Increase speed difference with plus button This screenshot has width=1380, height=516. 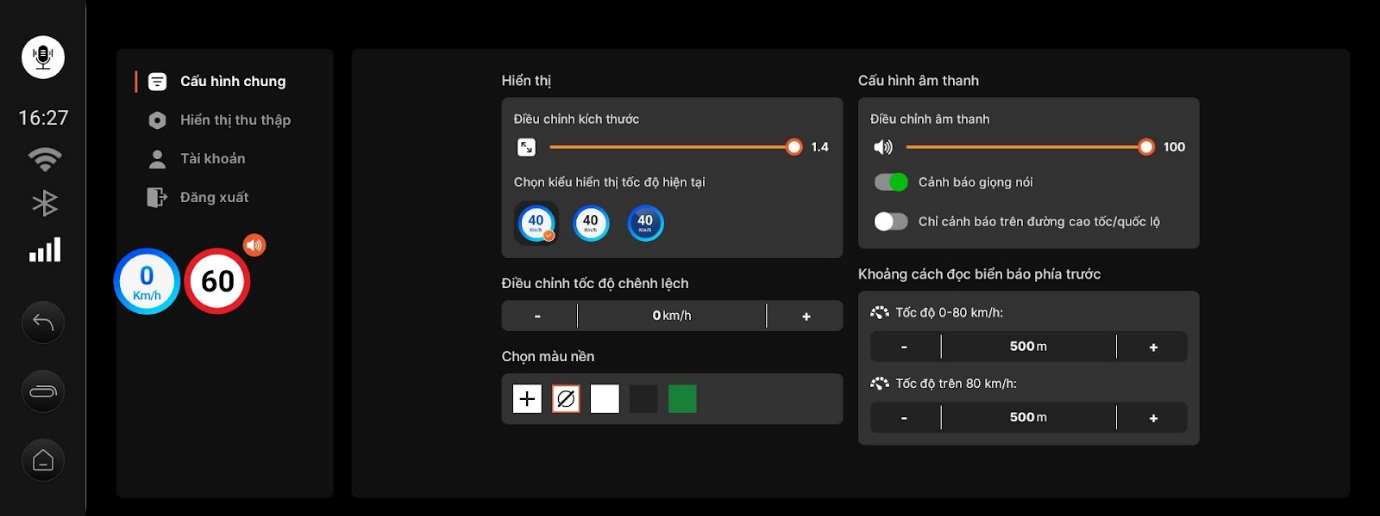point(806,316)
